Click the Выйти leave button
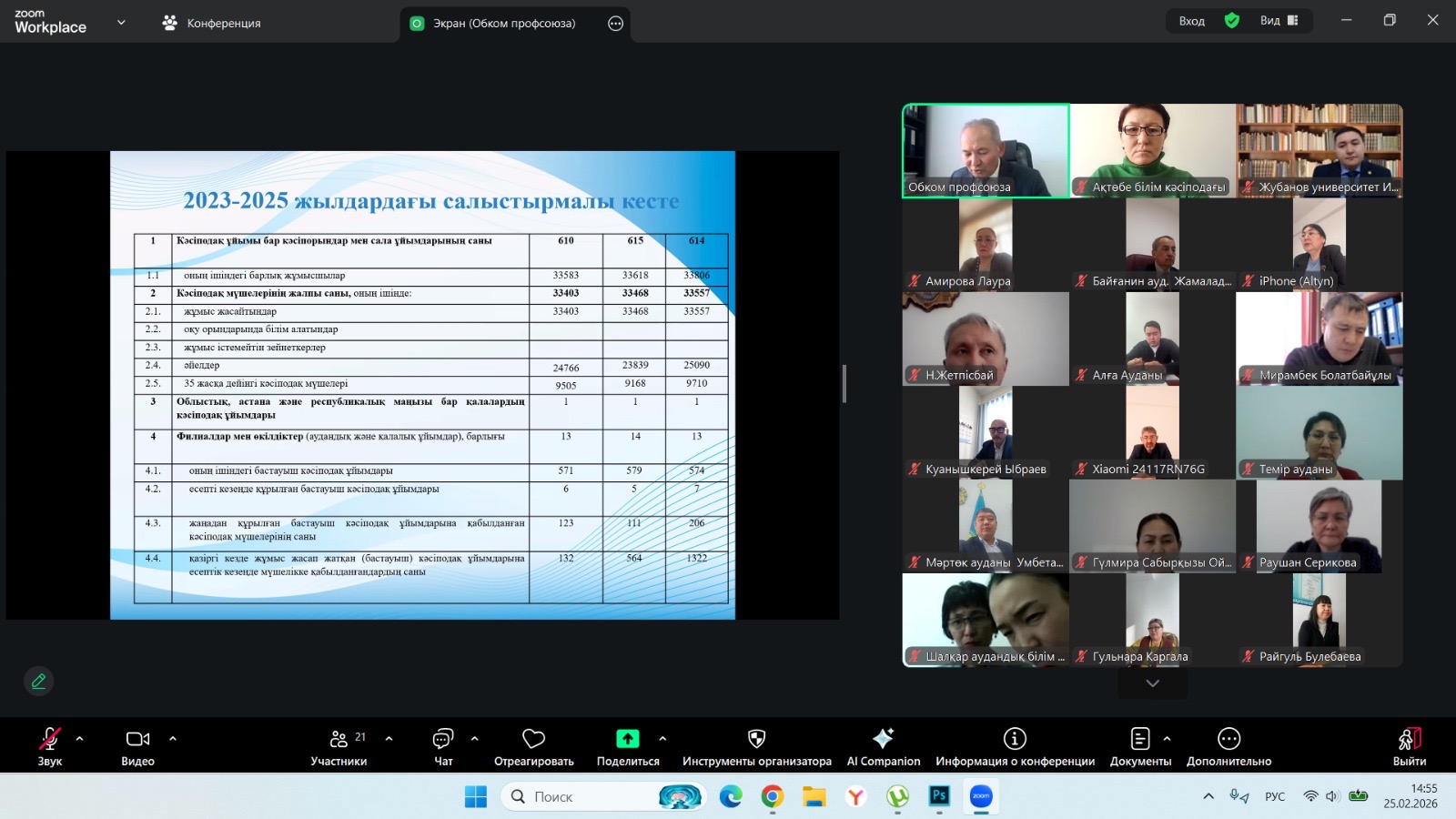The width and height of the screenshot is (1456, 819). tap(1409, 746)
